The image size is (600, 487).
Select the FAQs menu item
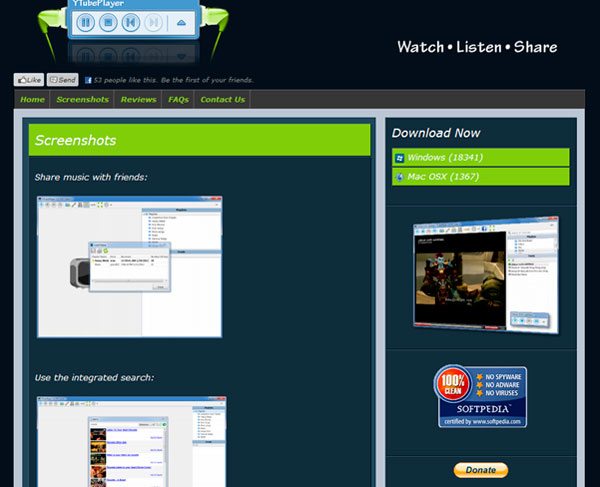[x=178, y=100]
